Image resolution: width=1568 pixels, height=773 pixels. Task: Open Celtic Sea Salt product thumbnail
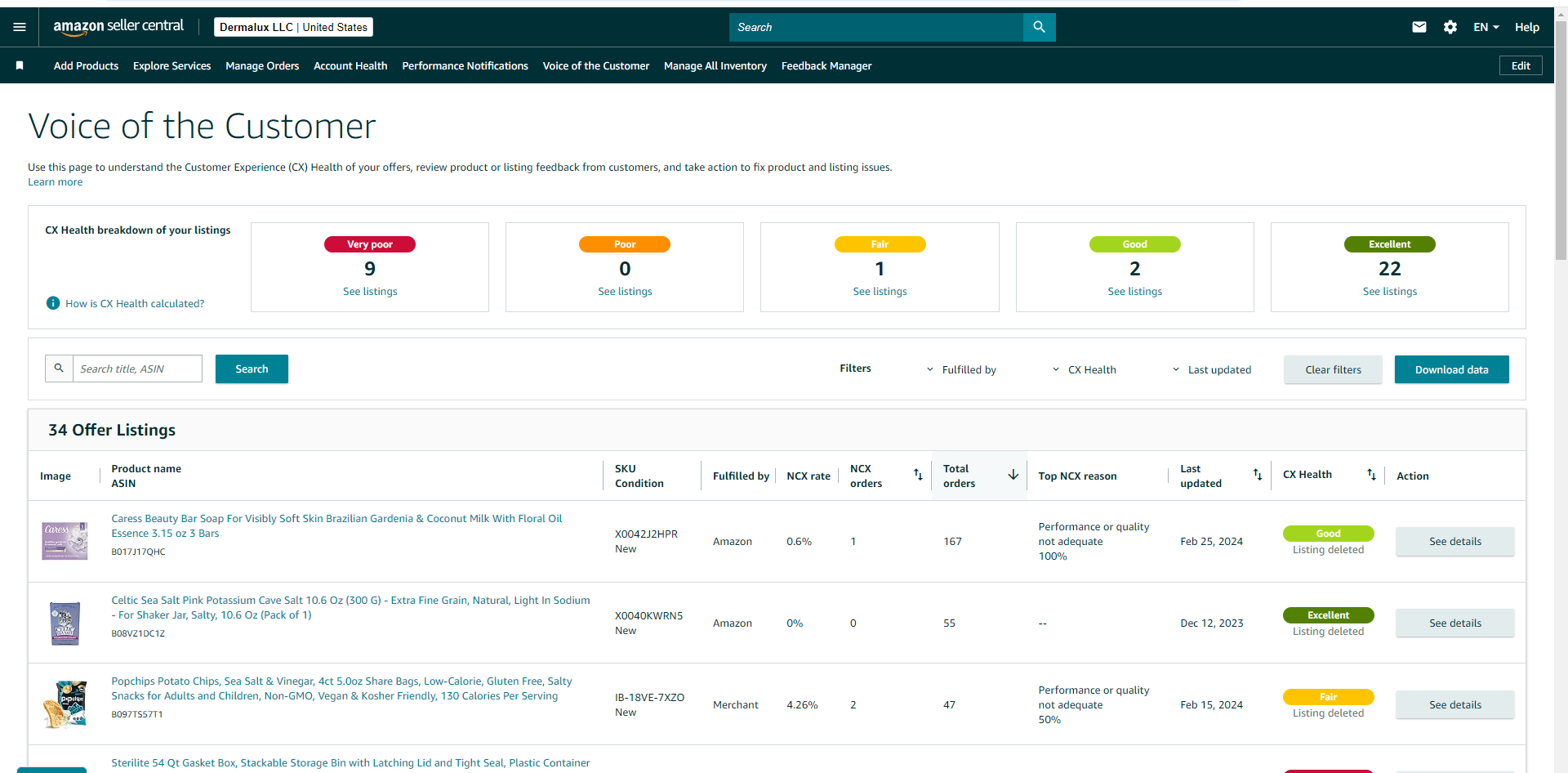pos(65,623)
